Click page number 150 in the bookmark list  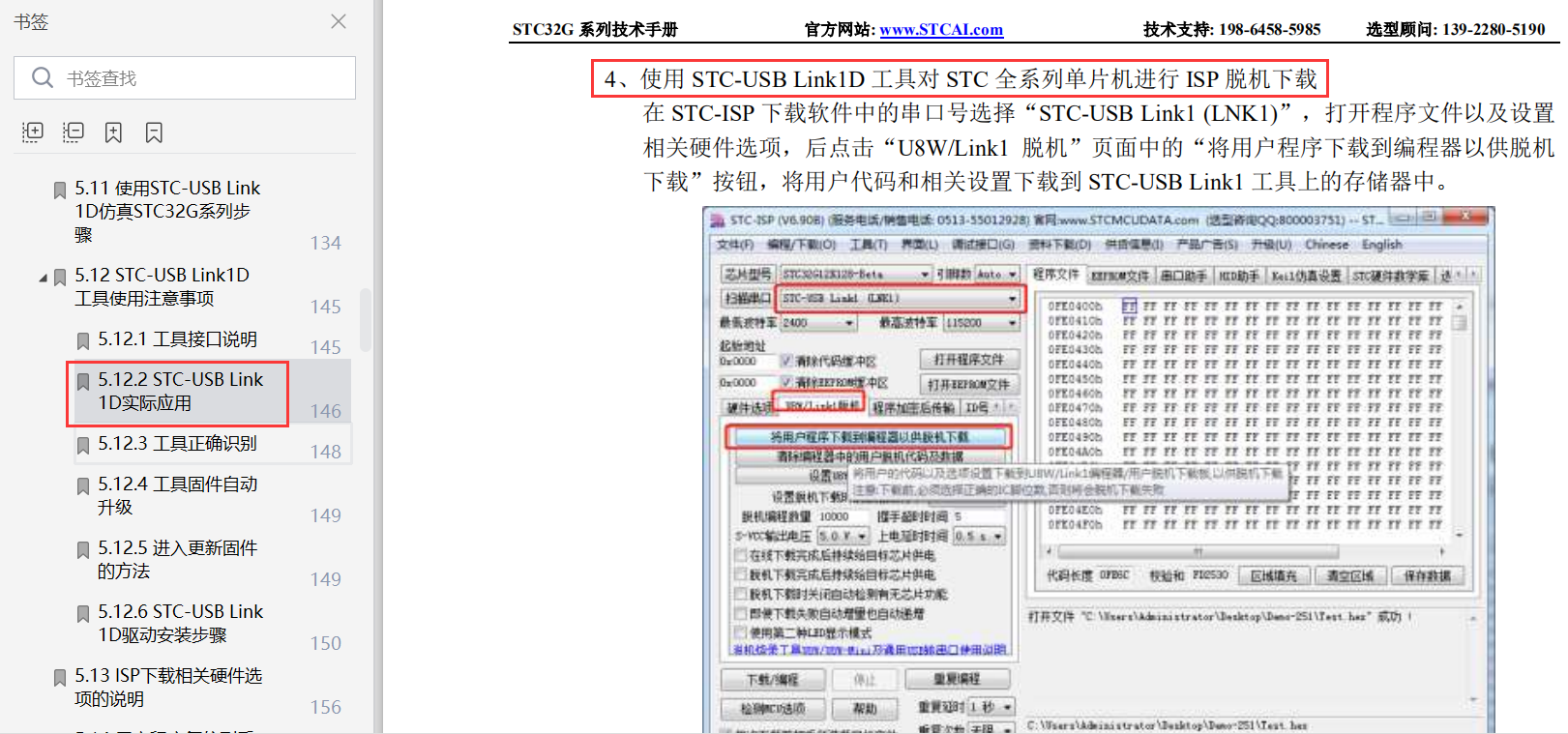click(325, 643)
